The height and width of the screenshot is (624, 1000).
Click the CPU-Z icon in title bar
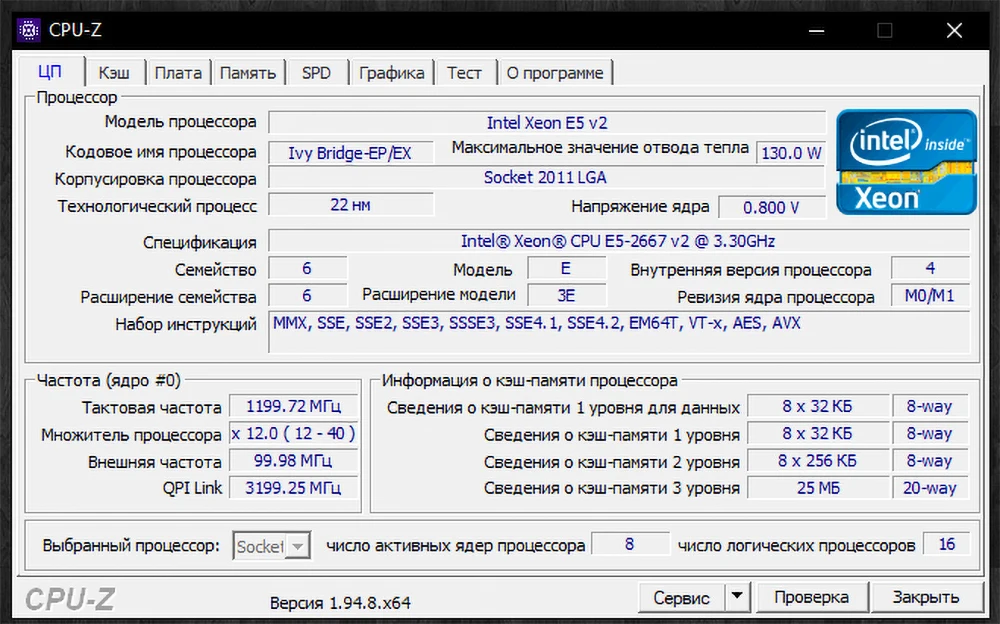pyautogui.click(x=27, y=30)
